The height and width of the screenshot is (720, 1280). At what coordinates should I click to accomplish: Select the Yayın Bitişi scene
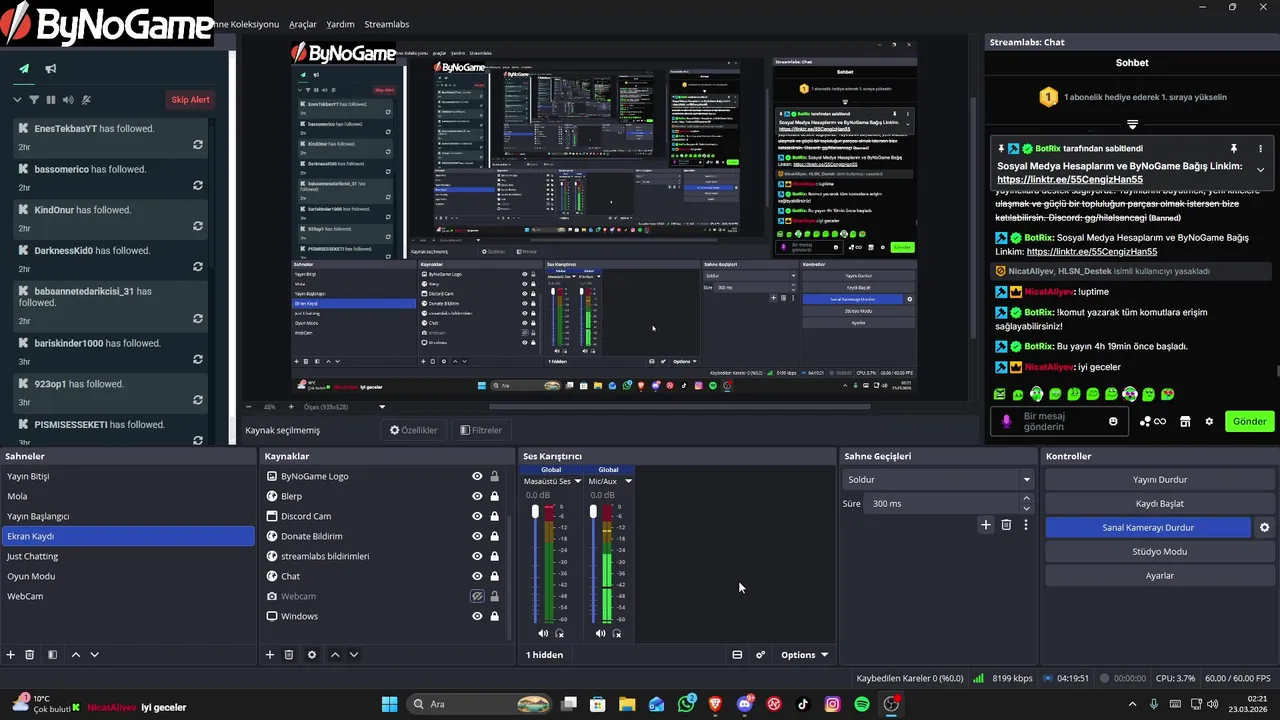[x=128, y=476]
